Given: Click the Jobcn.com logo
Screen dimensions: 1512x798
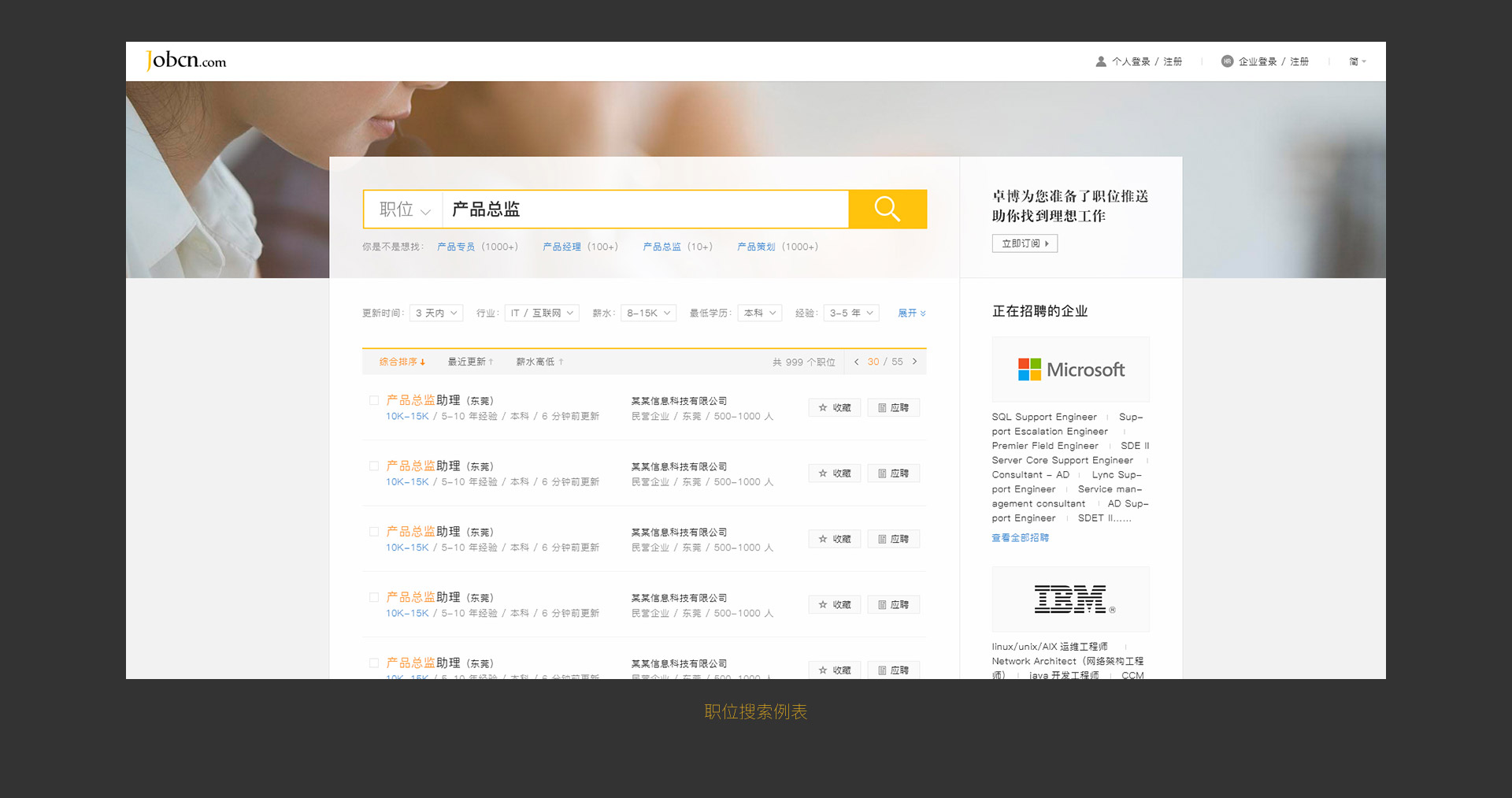Looking at the screenshot, I should coord(186,61).
